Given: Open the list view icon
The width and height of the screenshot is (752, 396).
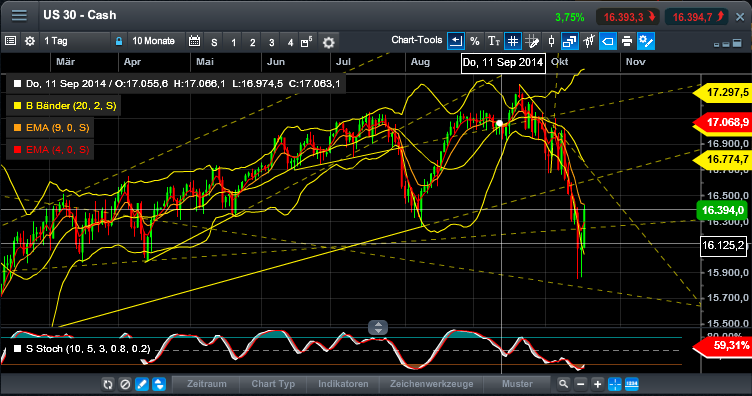Looking at the screenshot, I should point(11,41).
